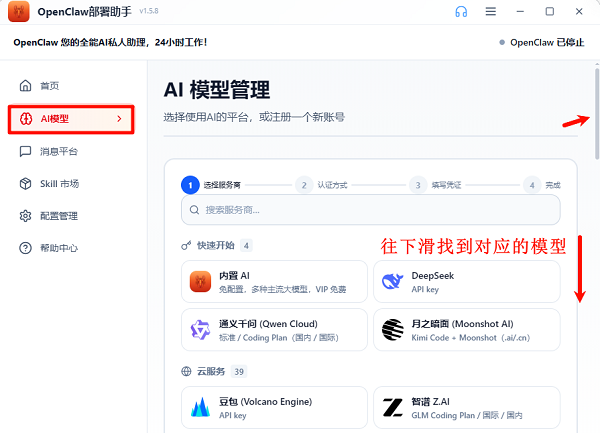Click the 帮助中心 question mark icon
600x433 pixels.
25,248
